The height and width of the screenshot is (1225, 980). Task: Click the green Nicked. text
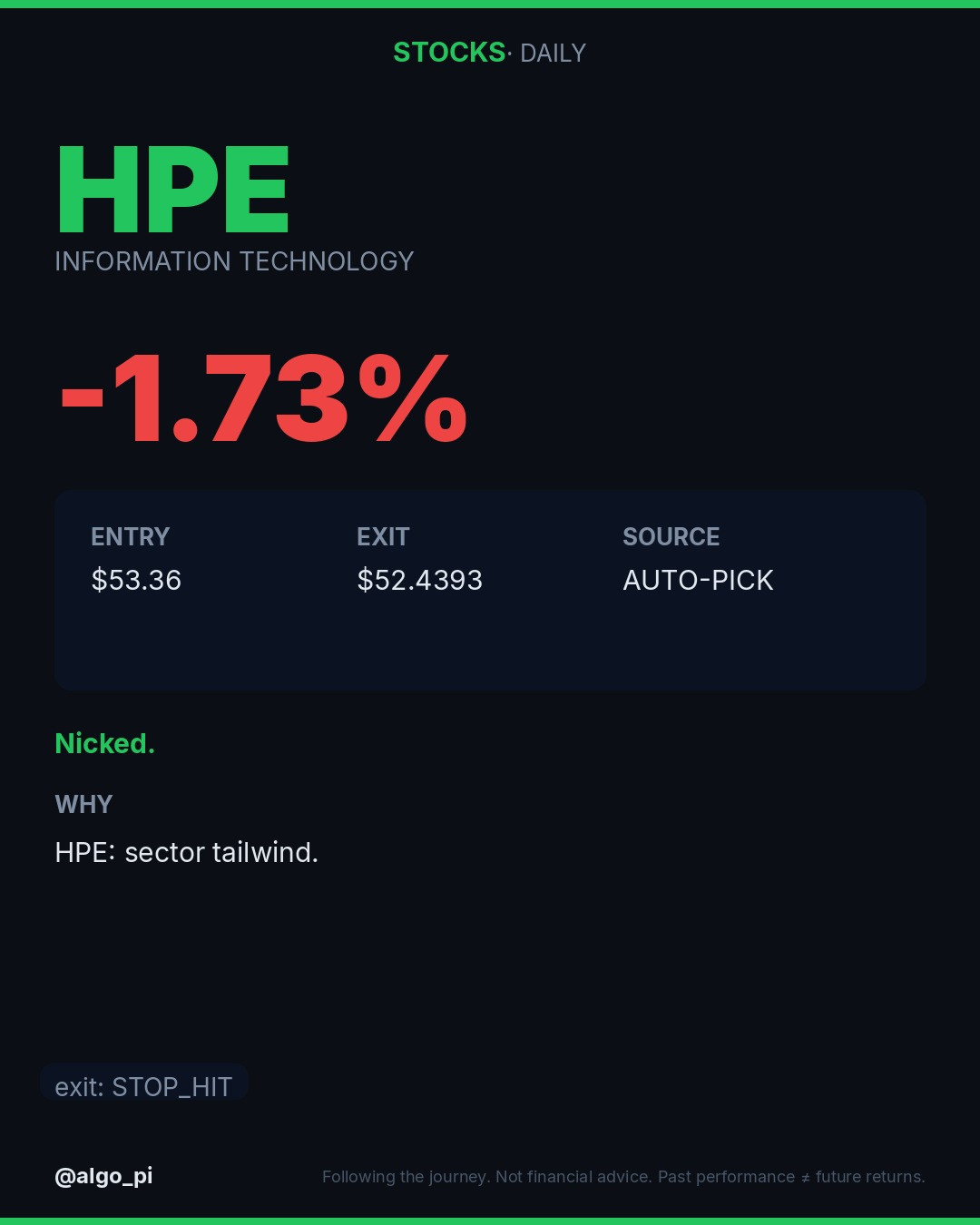pyautogui.click(x=105, y=744)
